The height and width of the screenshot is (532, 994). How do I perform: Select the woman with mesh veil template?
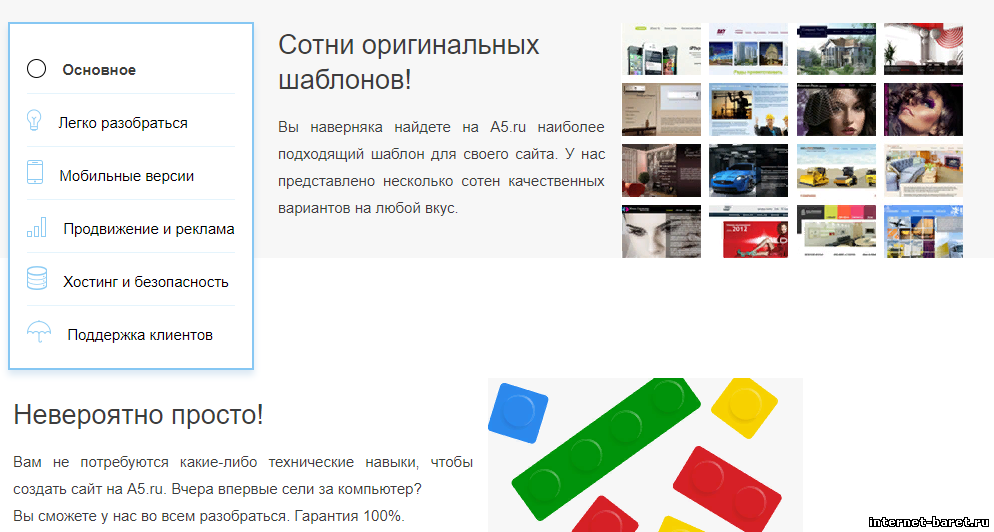pyautogui.click(x=836, y=109)
